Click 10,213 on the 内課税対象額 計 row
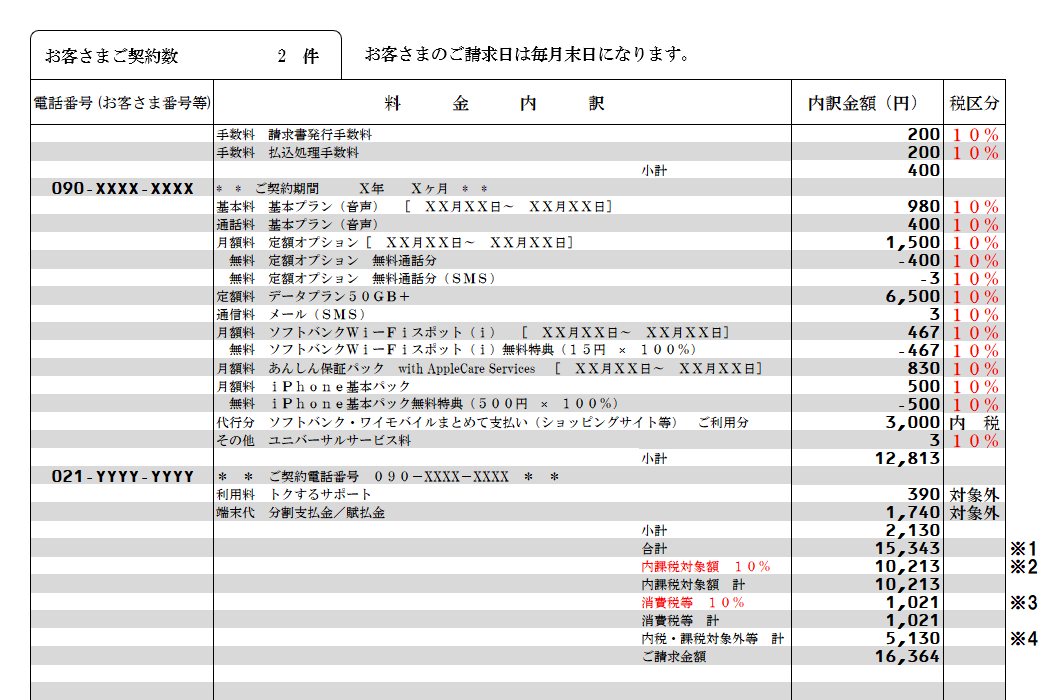Viewport: 1060px width, 700px height. (907, 584)
